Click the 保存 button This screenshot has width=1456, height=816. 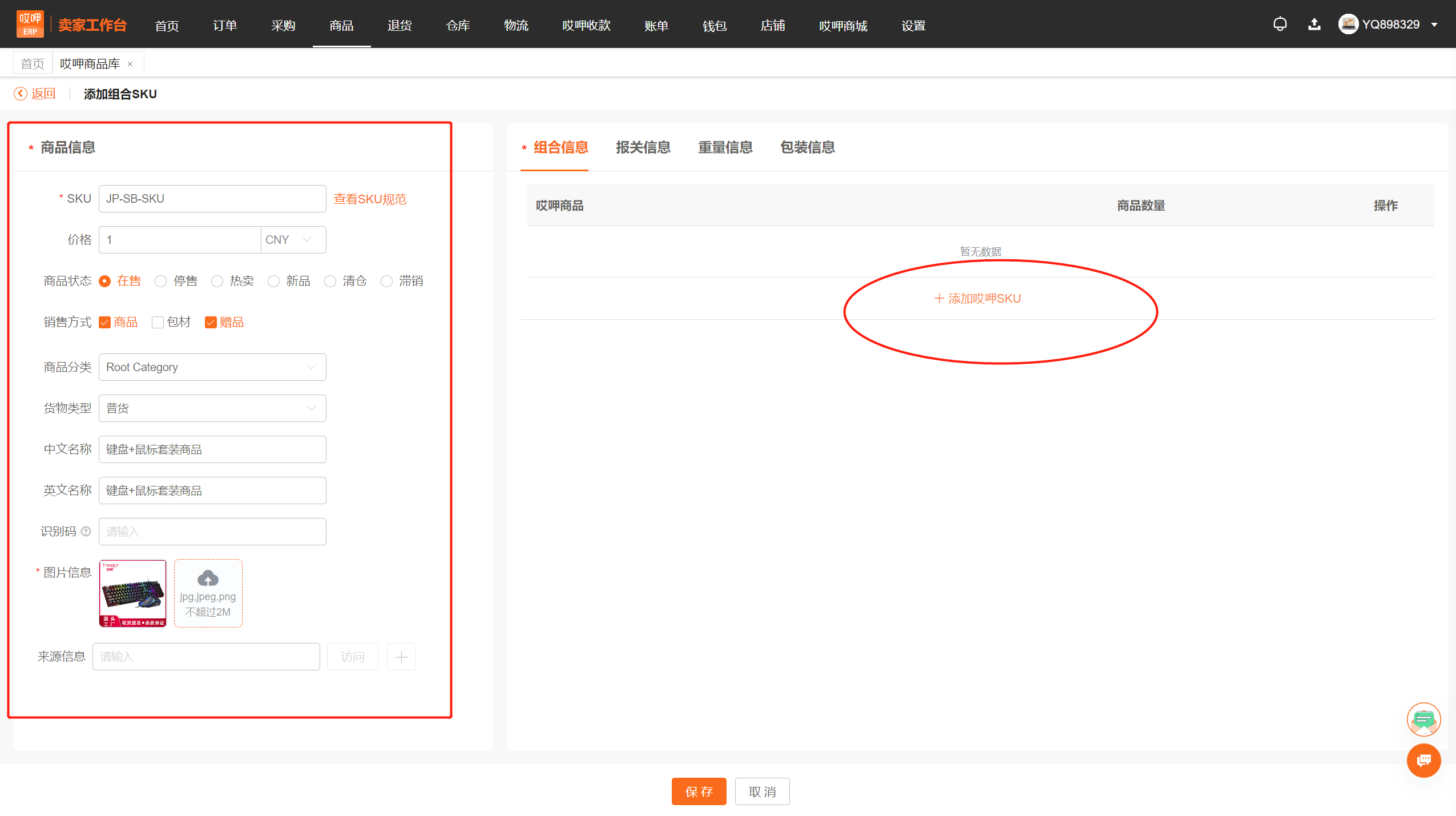[x=699, y=791]
